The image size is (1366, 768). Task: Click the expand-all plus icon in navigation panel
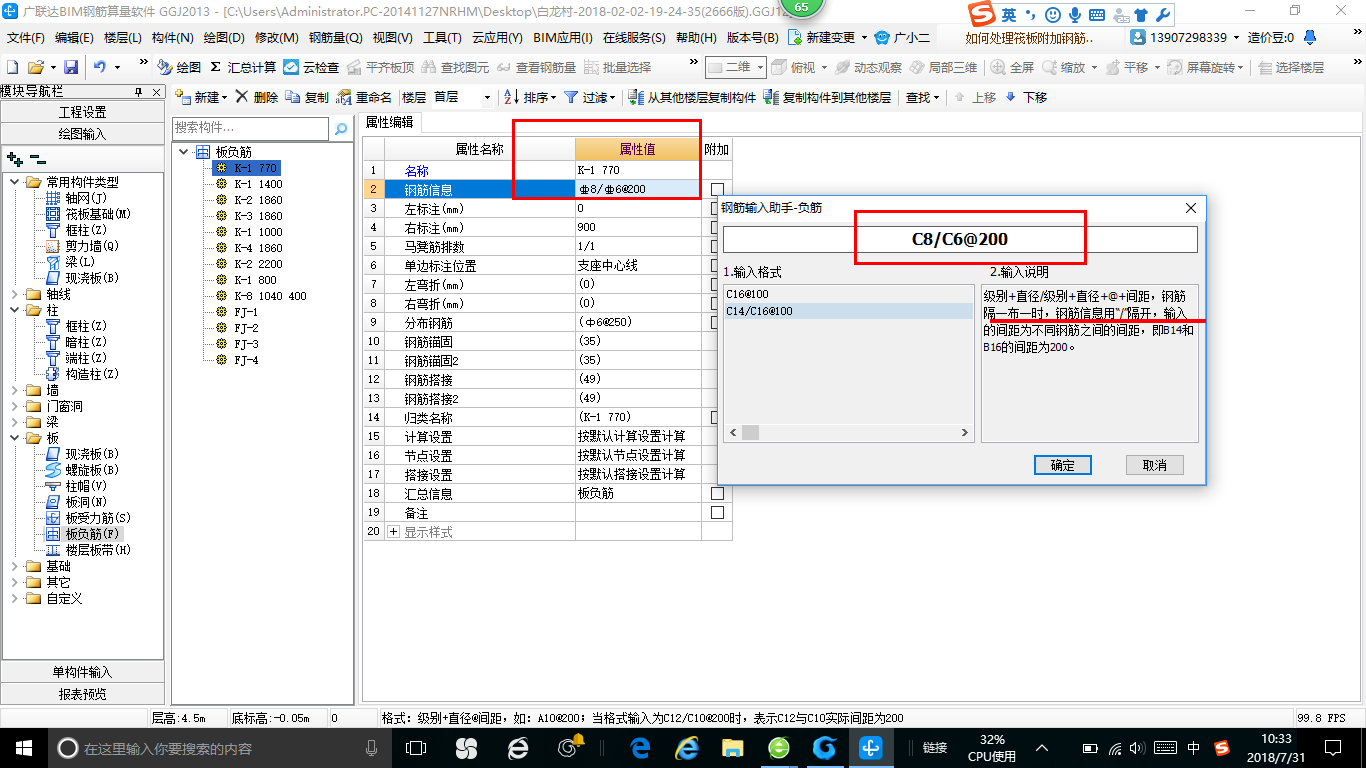[x=14, y=159]
